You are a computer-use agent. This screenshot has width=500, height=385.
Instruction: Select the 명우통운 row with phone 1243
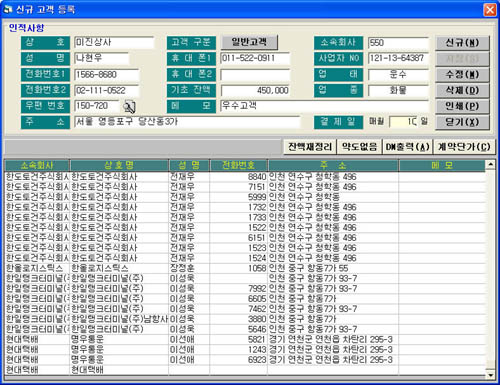coord(245,350)
